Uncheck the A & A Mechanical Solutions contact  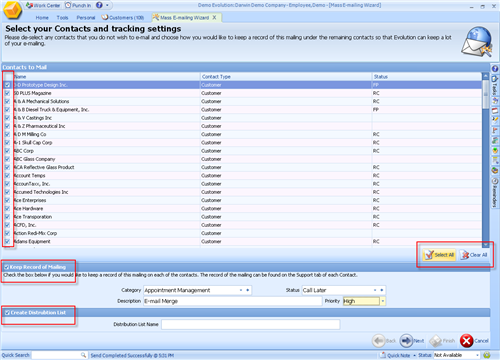click(x=7, y=101)
